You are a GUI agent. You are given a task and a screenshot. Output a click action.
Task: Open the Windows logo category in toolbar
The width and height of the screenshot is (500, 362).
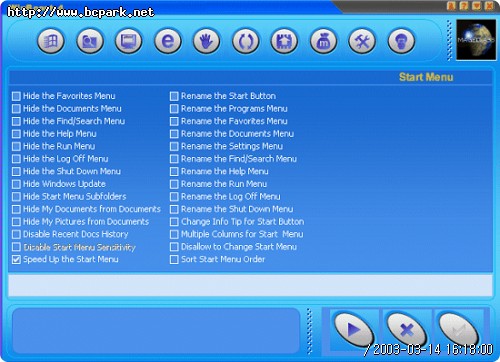(51, 42)
